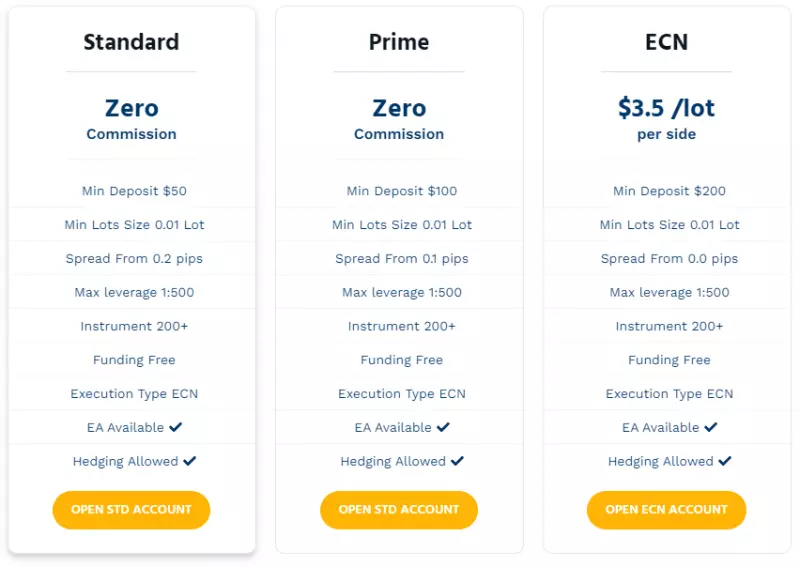Click the Min Deposit $100 row
The image size is (800, 567).
point(402,191)
